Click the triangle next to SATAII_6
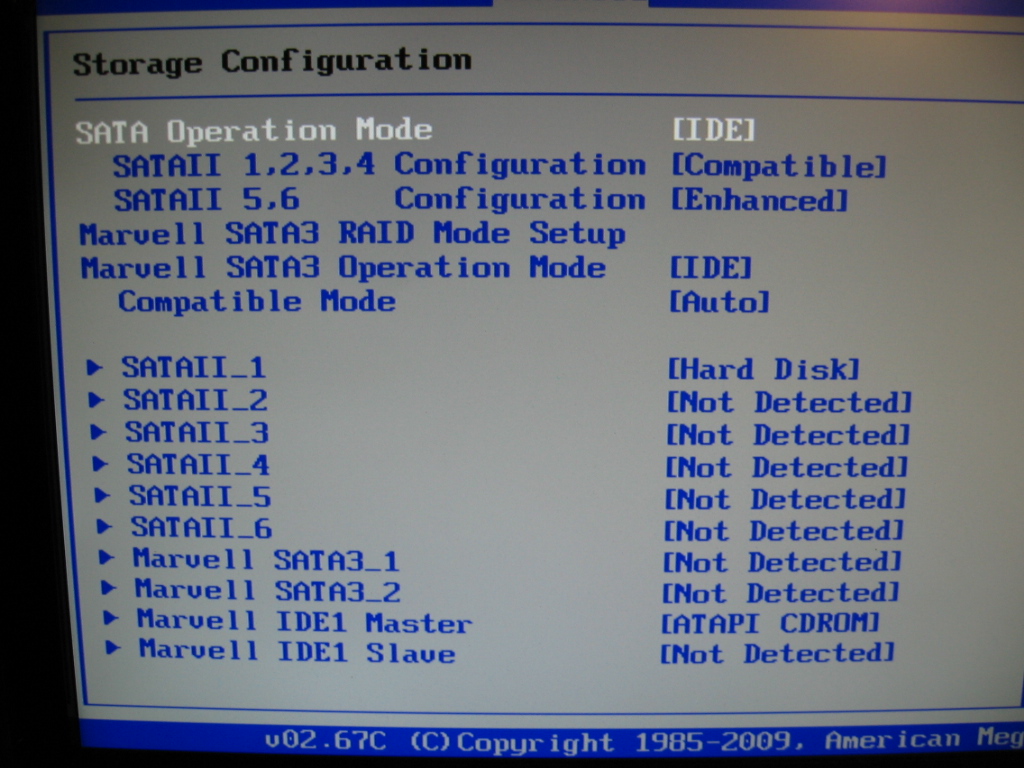The image size is (1024, 768). (x=105, y=526)
